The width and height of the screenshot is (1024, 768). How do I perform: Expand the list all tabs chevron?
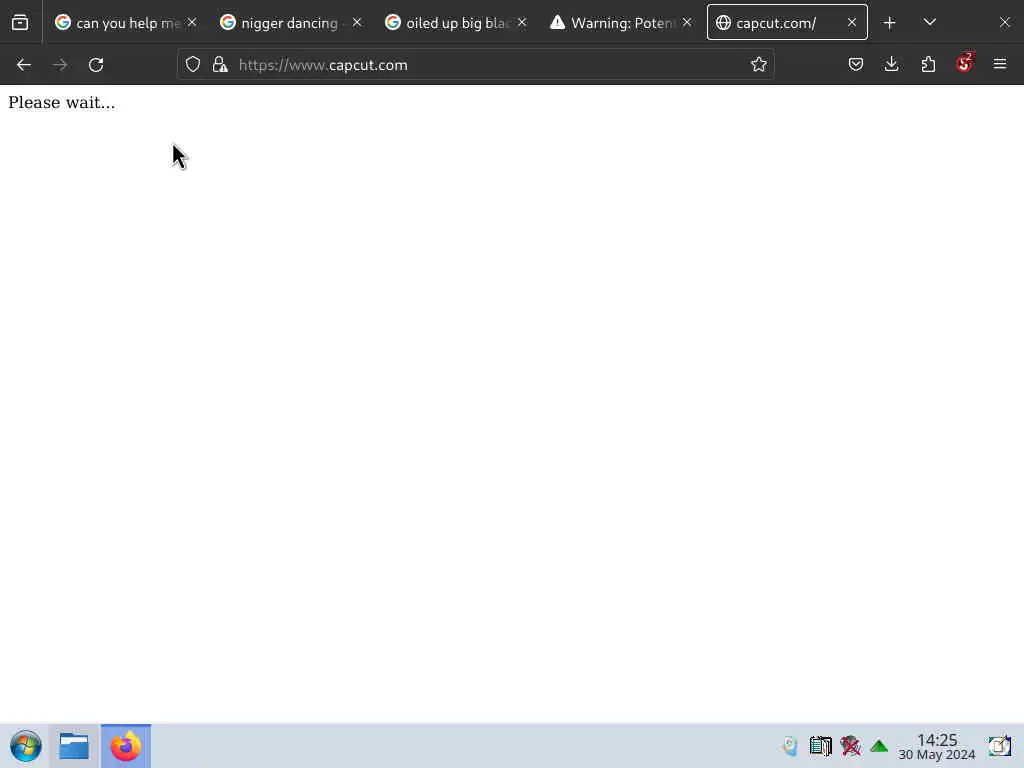click(x=930, y=23)
